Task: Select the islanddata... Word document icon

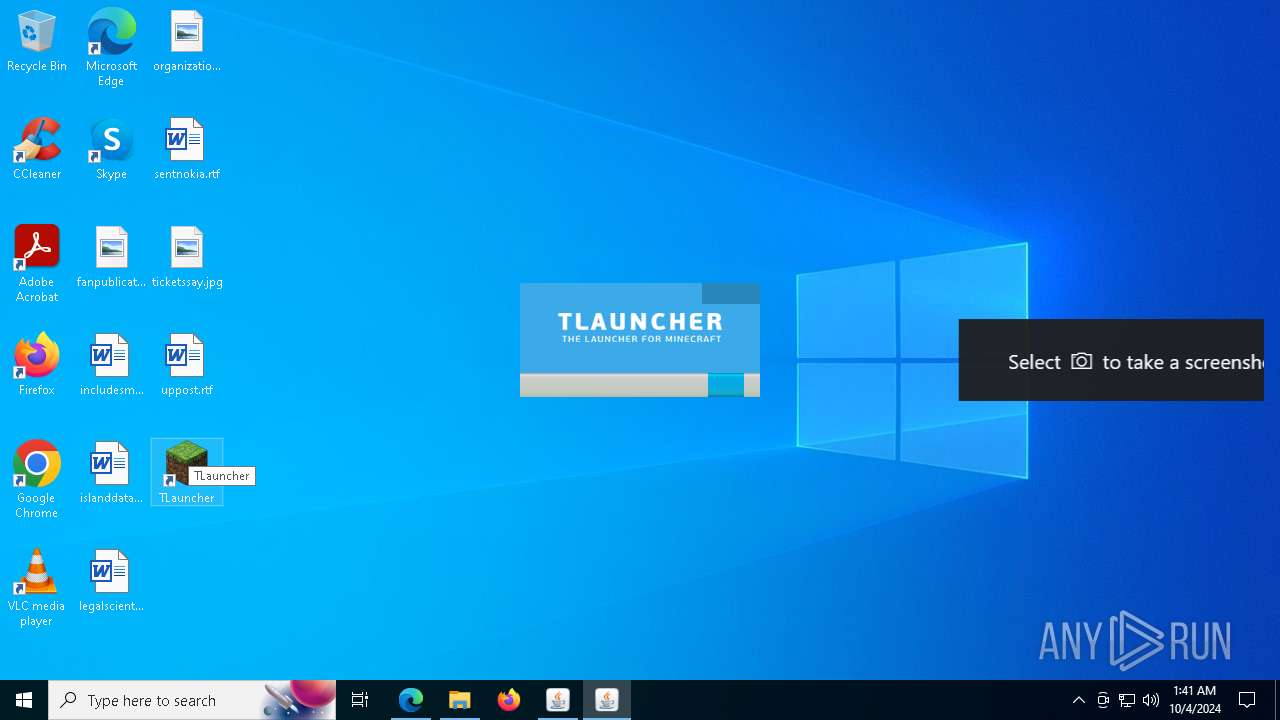Action: point(111,474)
